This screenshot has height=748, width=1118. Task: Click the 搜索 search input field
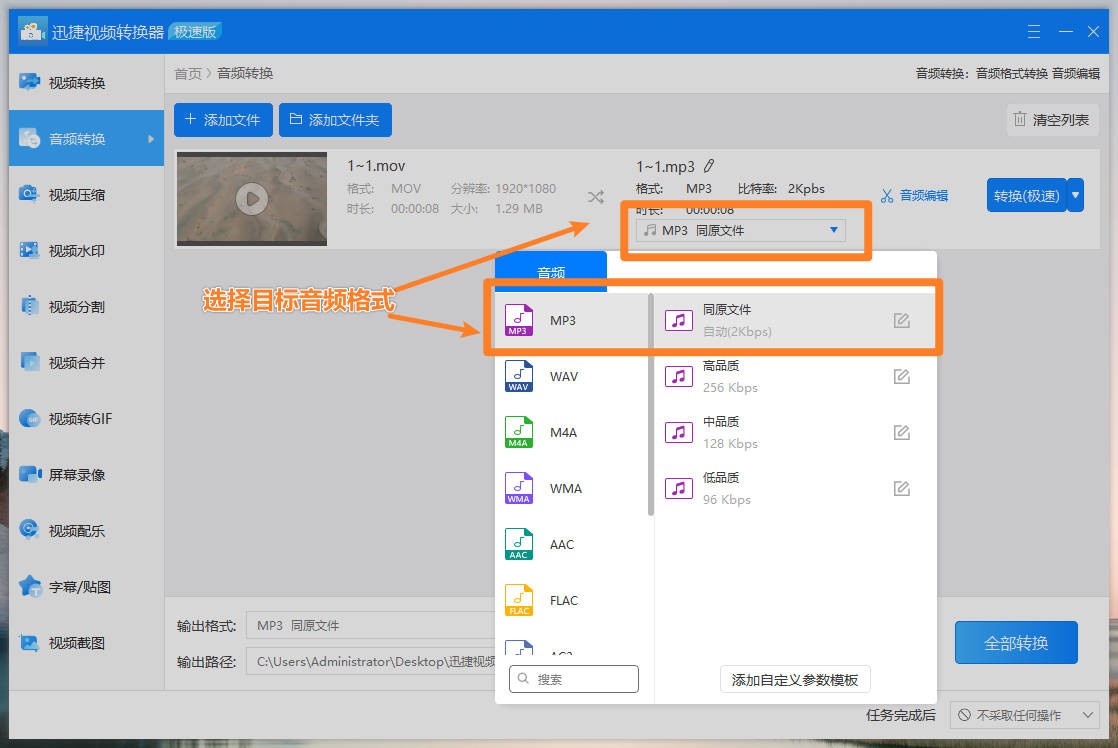click(573, 679)
